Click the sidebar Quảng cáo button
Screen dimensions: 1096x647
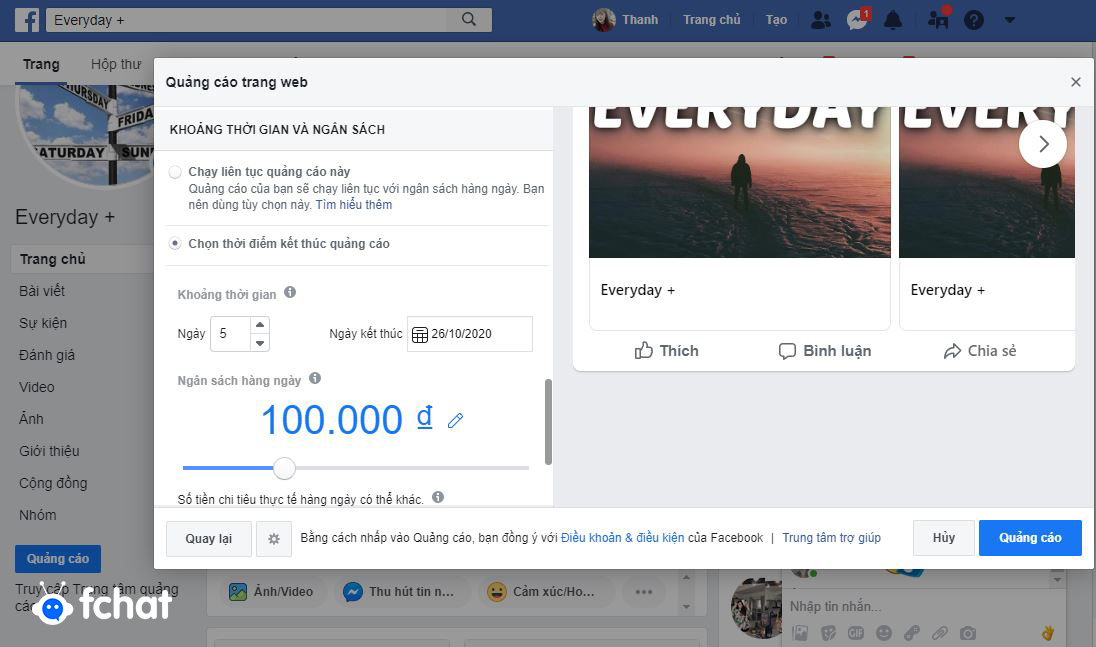pyautogui.click(x=58, y=559)
